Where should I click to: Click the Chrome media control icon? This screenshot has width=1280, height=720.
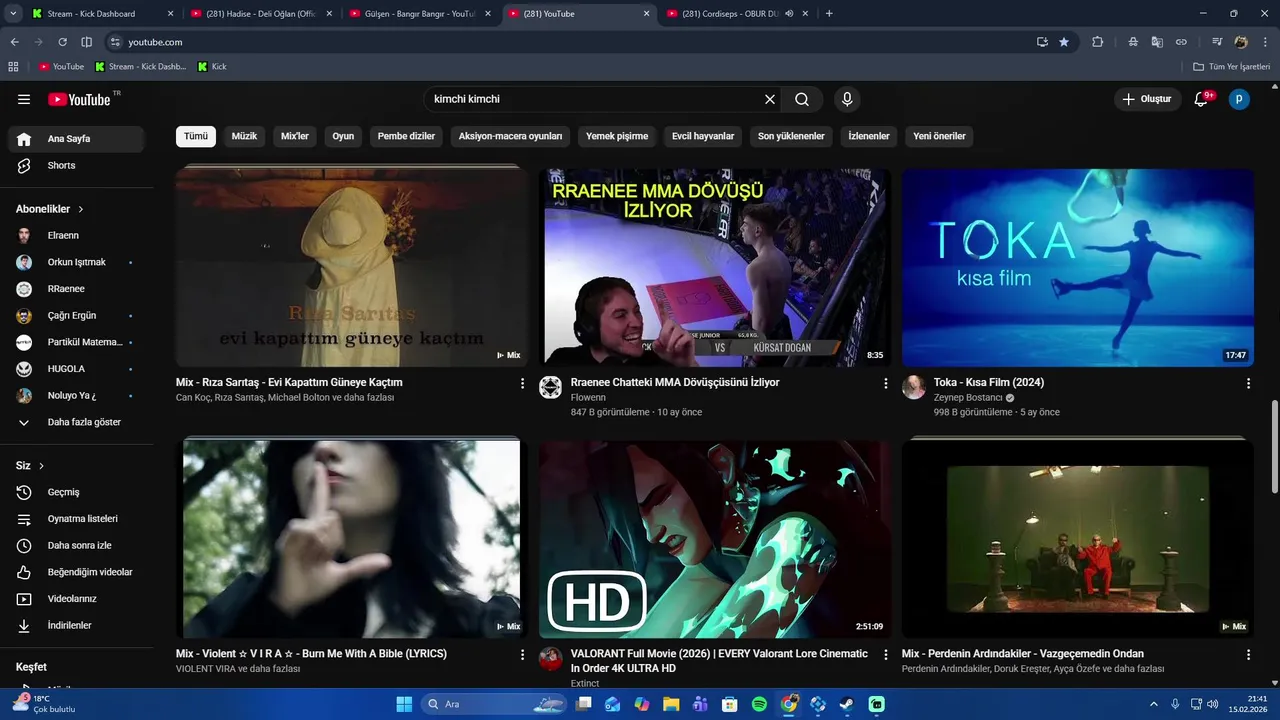pos(1217,42)
